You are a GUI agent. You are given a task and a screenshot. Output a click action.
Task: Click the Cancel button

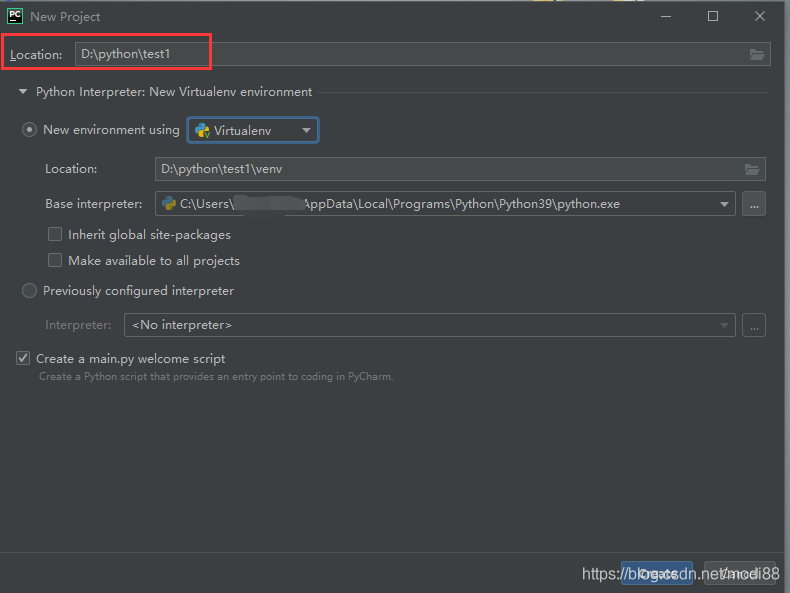click(x=740, y=573)
